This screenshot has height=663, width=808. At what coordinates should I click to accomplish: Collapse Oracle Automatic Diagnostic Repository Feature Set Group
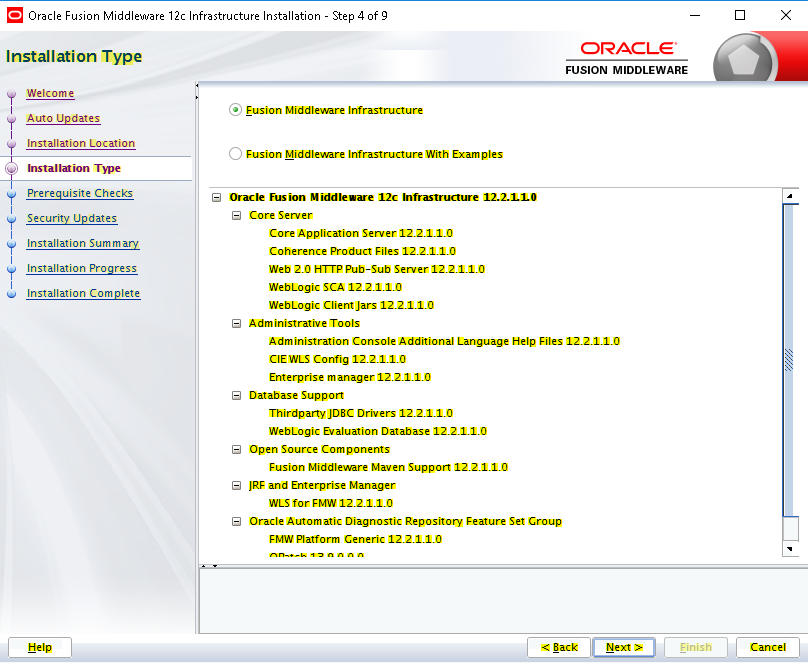(x=237, y=521)
